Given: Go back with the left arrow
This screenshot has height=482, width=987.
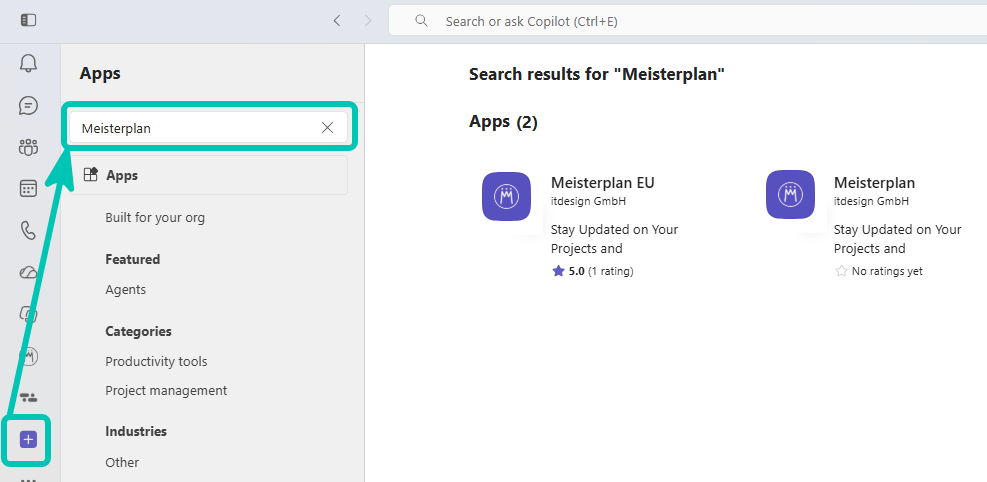Looking at the screenshot, I should click(x=337, y=21).
